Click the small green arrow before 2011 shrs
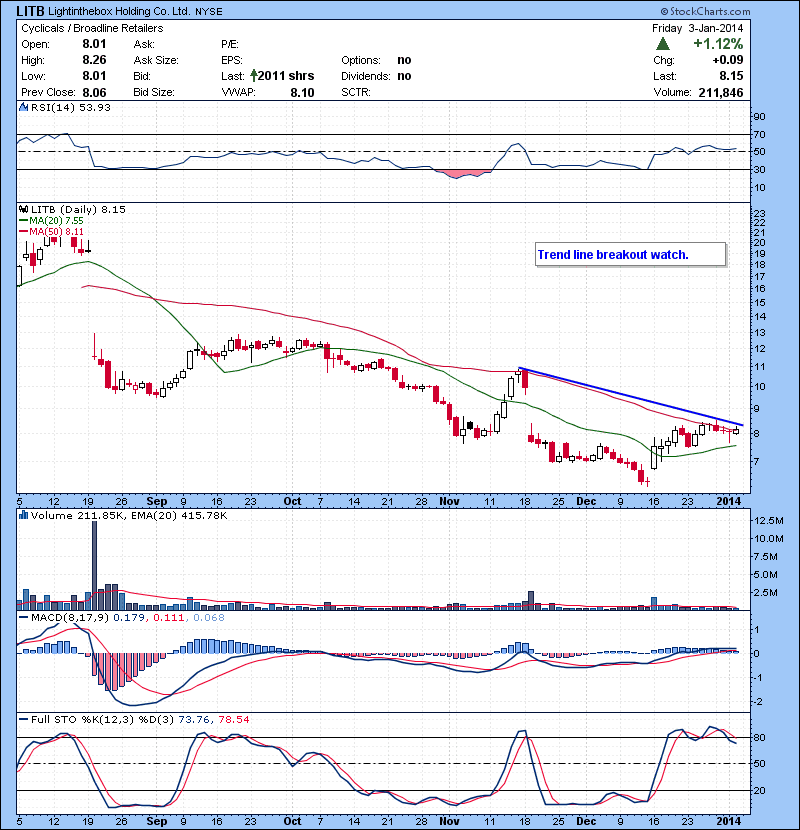The image size is (800, 830). click(254, 76)
